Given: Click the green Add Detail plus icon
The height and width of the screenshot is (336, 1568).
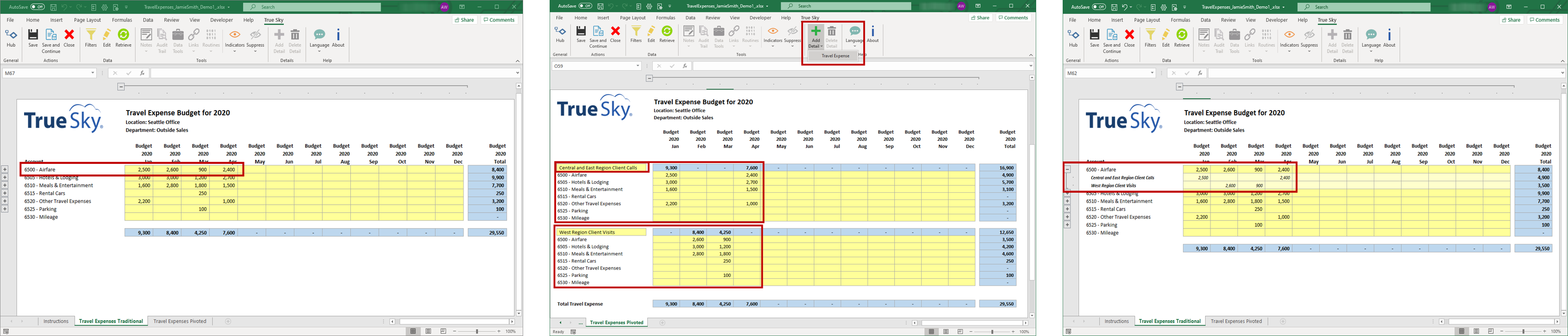Looking at the screenshot, I should point(815,32).
